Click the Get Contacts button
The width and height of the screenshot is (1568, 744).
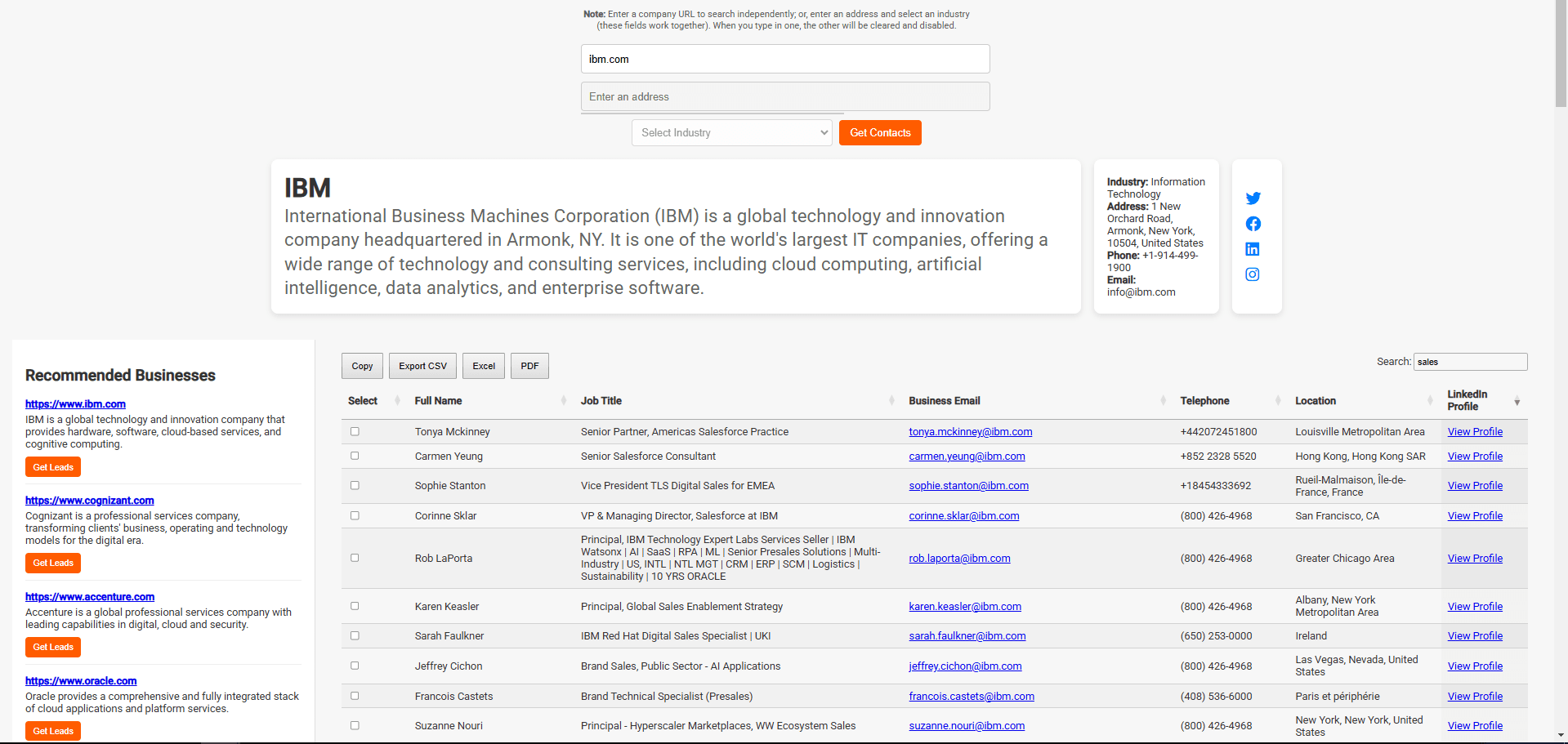[880, 133]
